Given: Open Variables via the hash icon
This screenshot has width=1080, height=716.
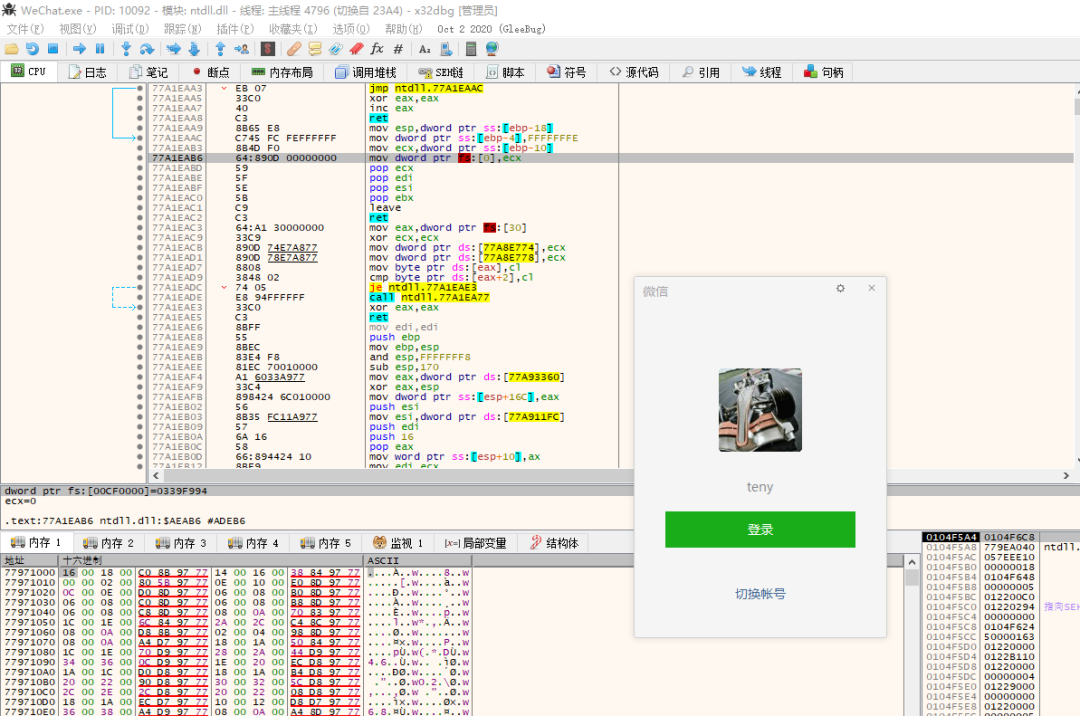Looking at the screenshot, I should [398, 49].
